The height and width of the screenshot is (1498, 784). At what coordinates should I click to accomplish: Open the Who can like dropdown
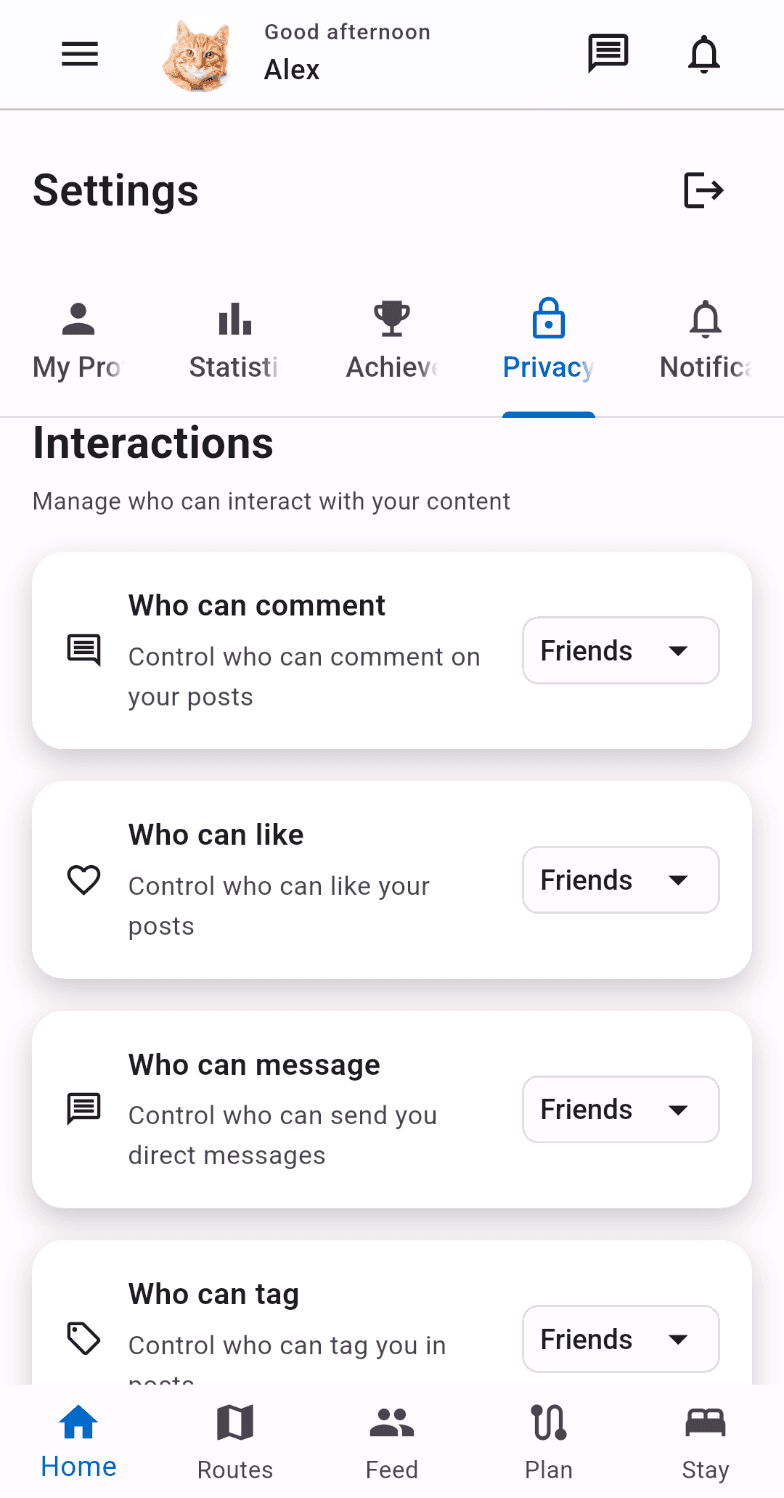coord(620,880)
